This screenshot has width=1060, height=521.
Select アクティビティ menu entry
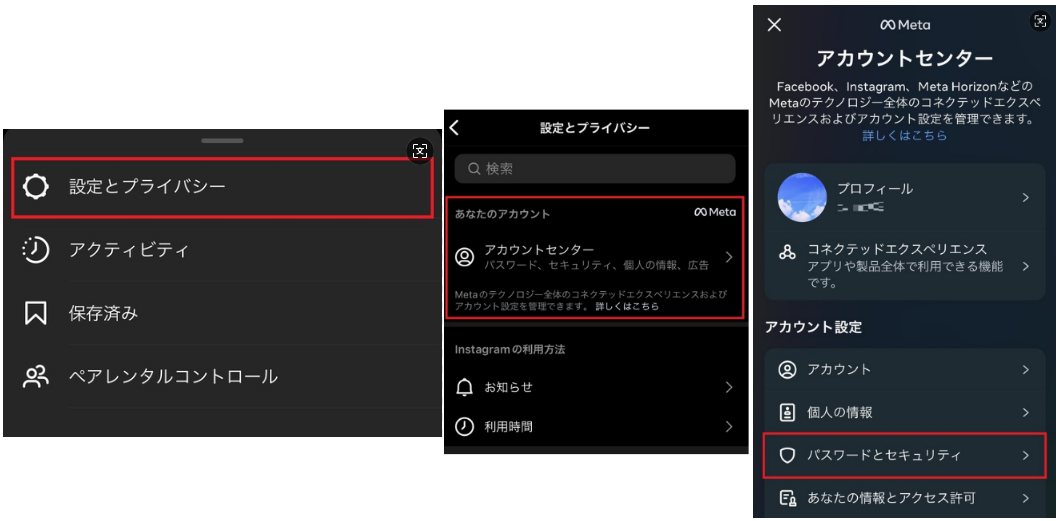[x=222, y=250]
